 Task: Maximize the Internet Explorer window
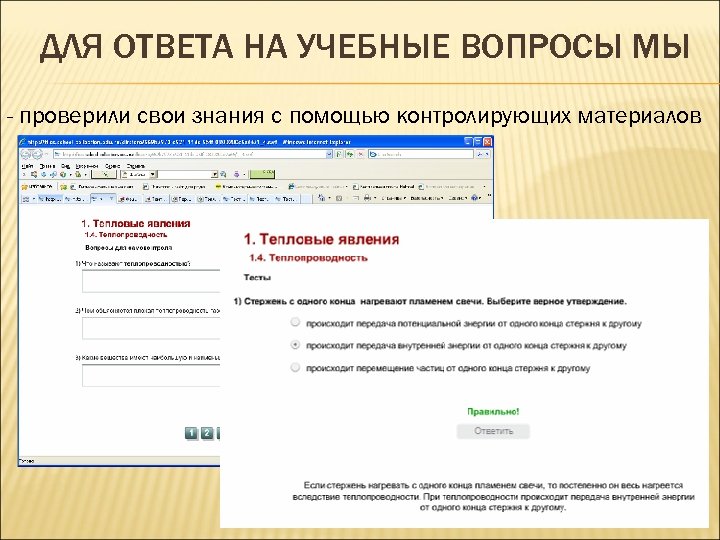tap(478, 141)
